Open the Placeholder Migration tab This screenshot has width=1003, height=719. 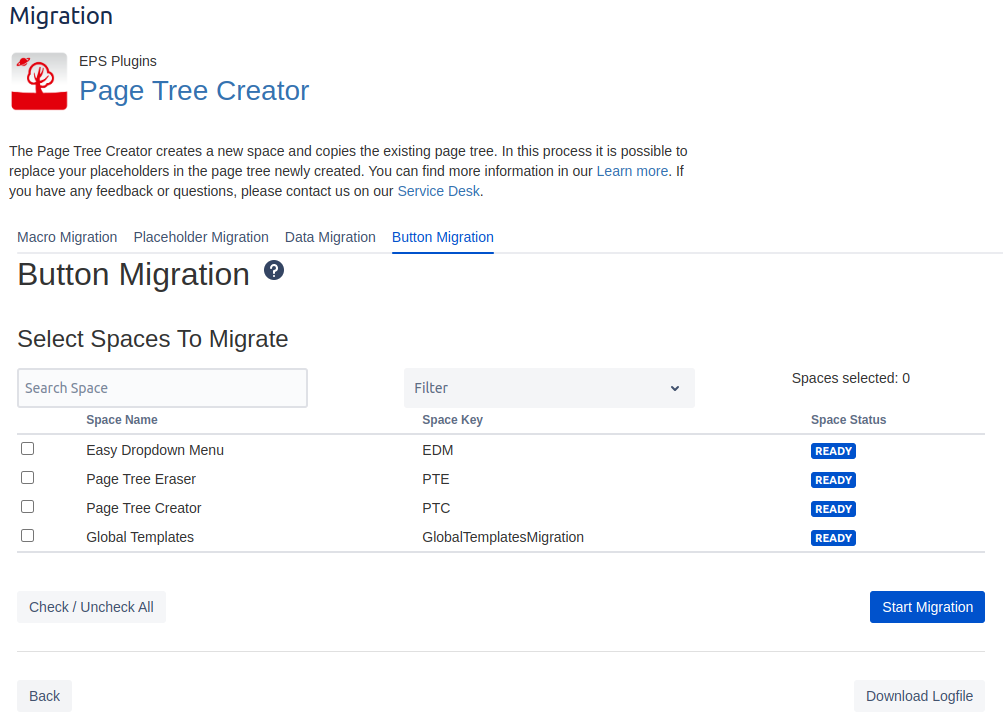(201, 237)
